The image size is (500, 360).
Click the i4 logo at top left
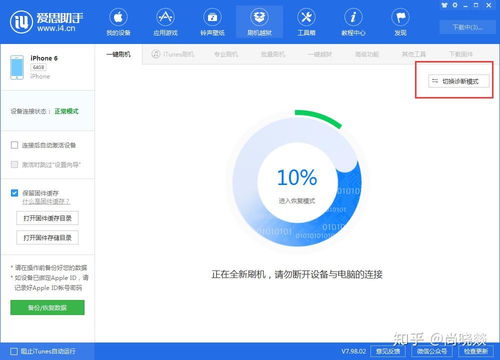[x=21, y=22]
